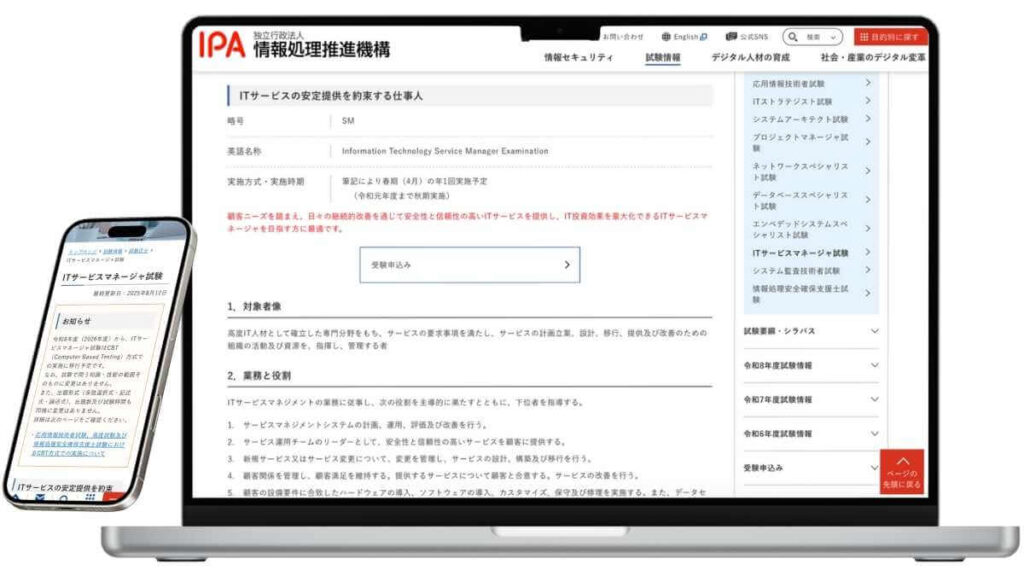1024x576 pixels.
Task: Click the red 目的別に探す grid button
Action: click(x=890, y=36)
